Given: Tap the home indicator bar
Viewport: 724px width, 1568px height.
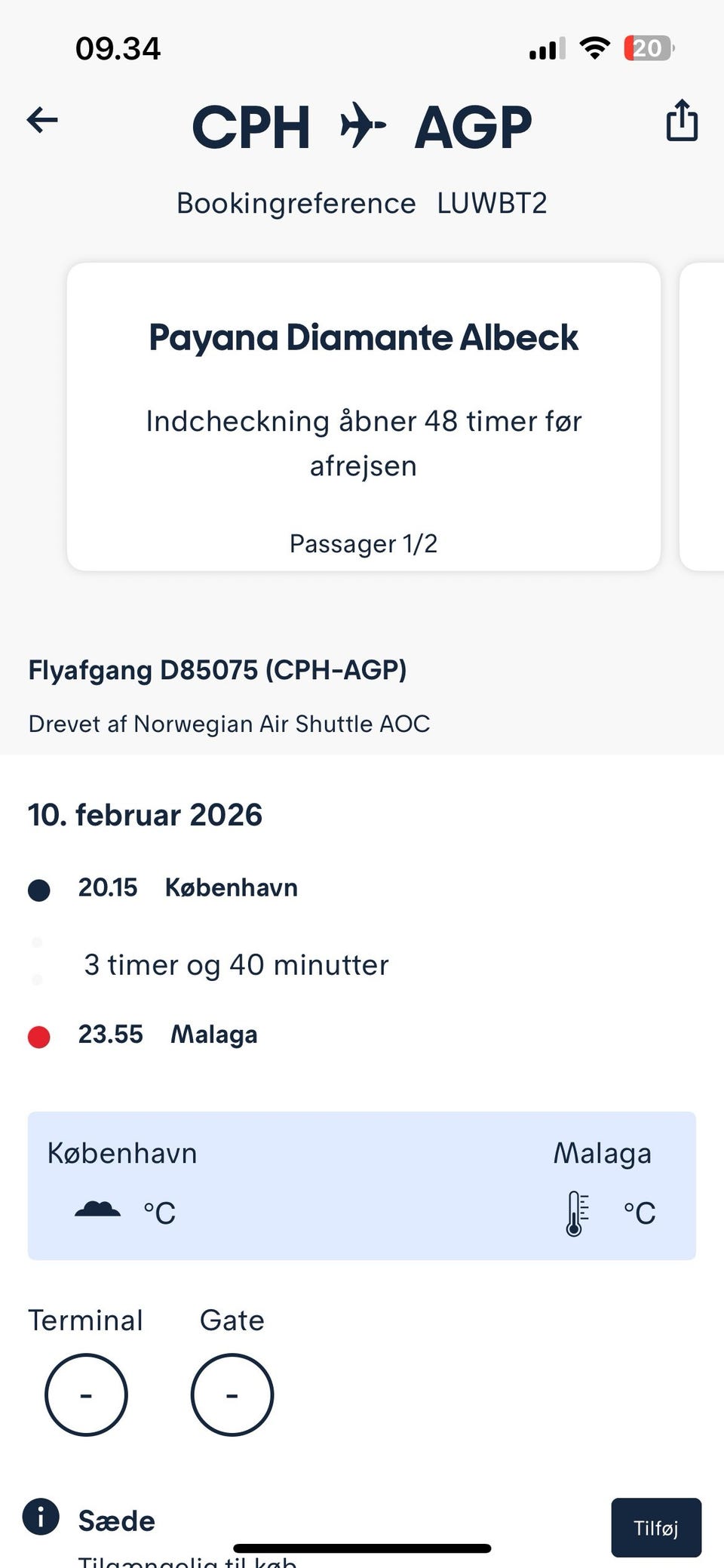Looking at the screenshot, I should click(x=362, y=1548).
